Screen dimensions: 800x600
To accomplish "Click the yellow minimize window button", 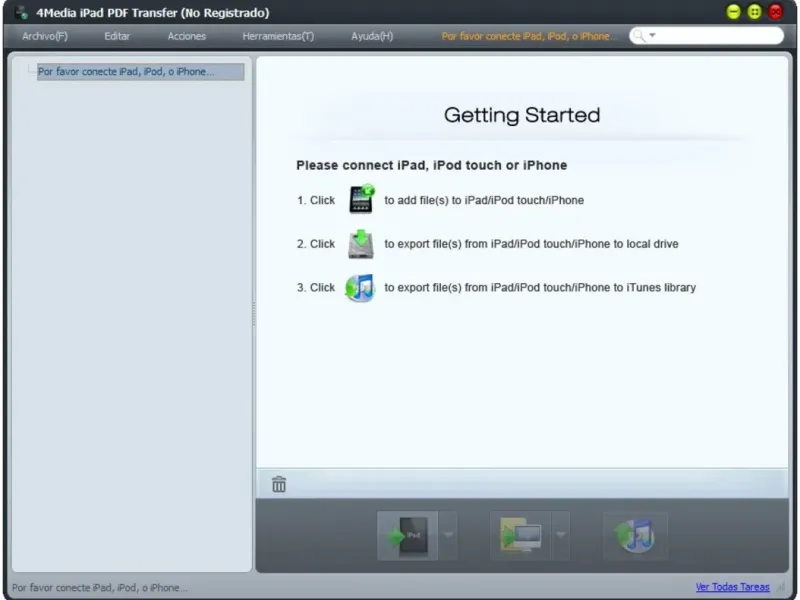I will point(733,12).
